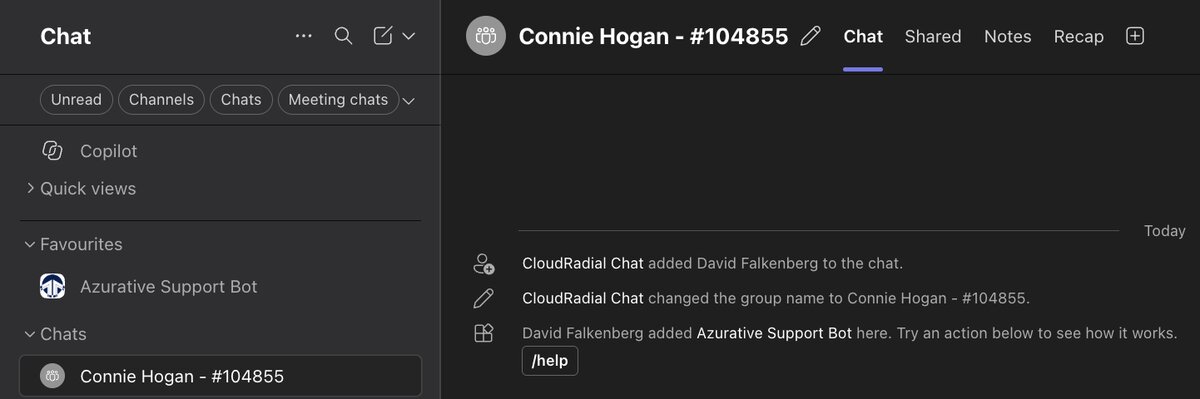Screen dimensions: 1200x399
Task: Click the Azurative Support Bot avatar icon
Action: pos(52,287)
